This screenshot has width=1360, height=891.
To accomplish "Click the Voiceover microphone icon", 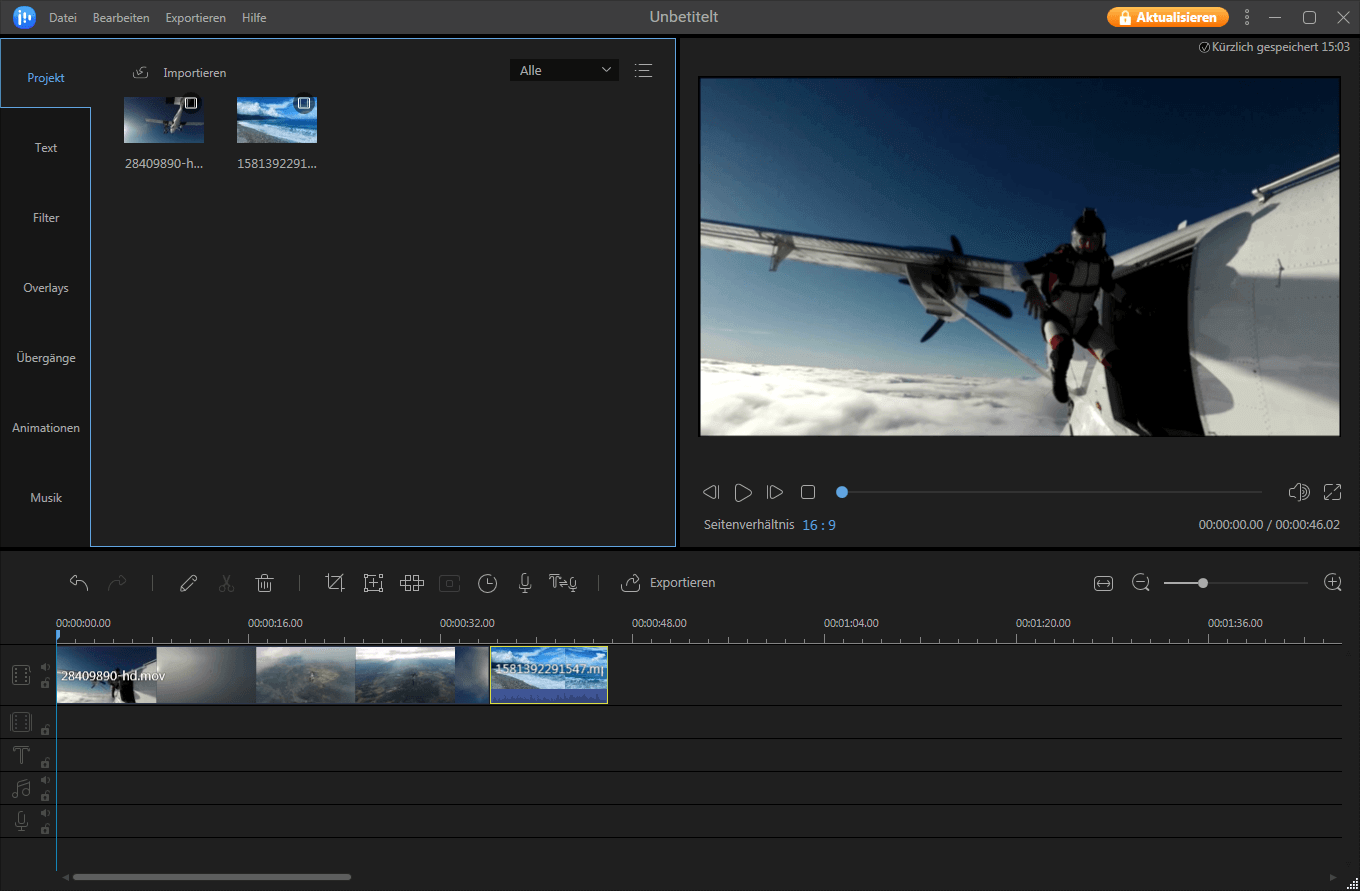I will [x=524, y=583].
